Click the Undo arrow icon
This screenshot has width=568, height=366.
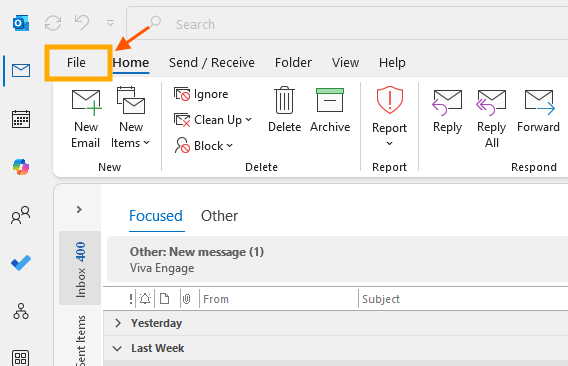tap(82, 23)
